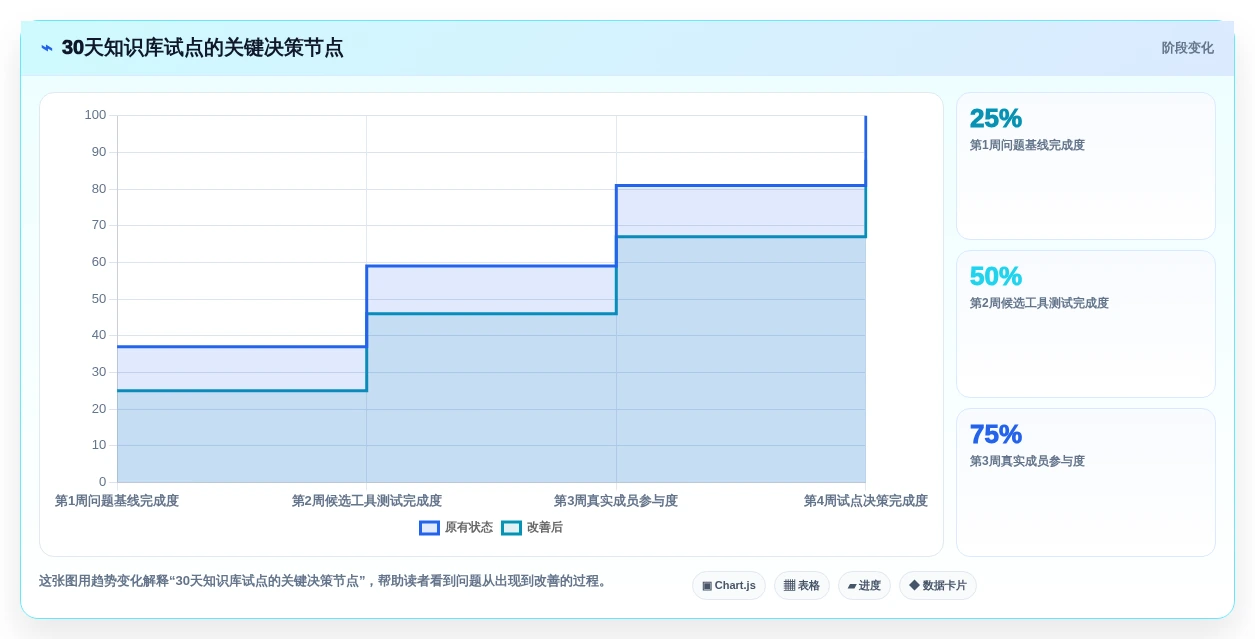Click the y-axis value 0
The width and height of the screenshot is (1255, 639).
[x=102, y=482]
